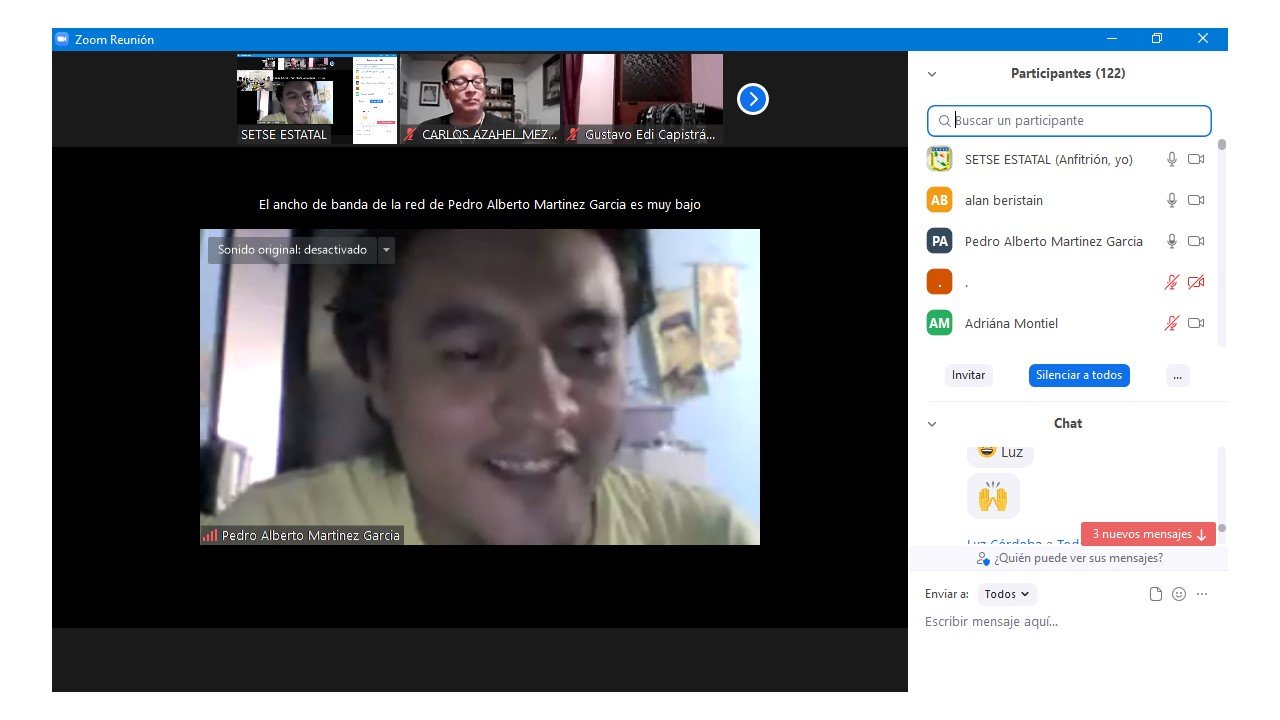
Task: Click Adriána Montiel's camera icon
Action: 1196,323
